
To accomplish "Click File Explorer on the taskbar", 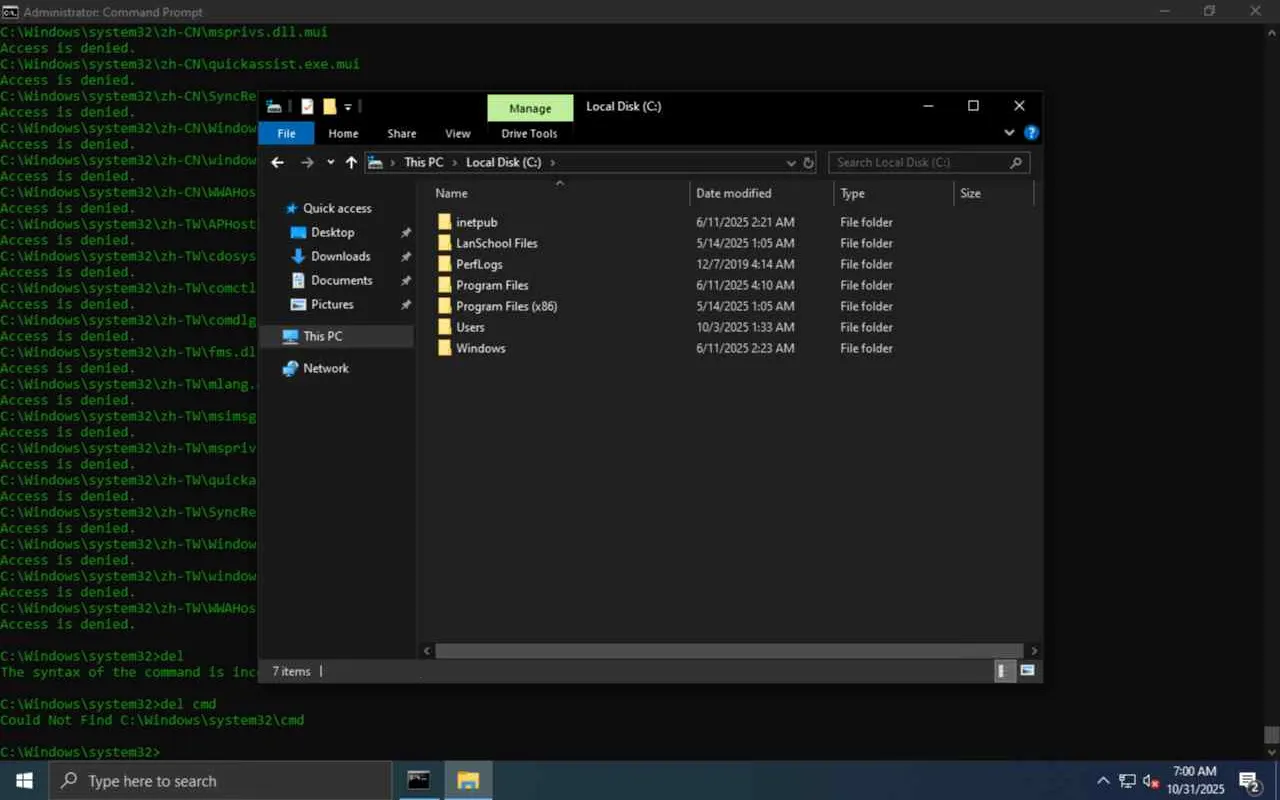I will (468, 781).
